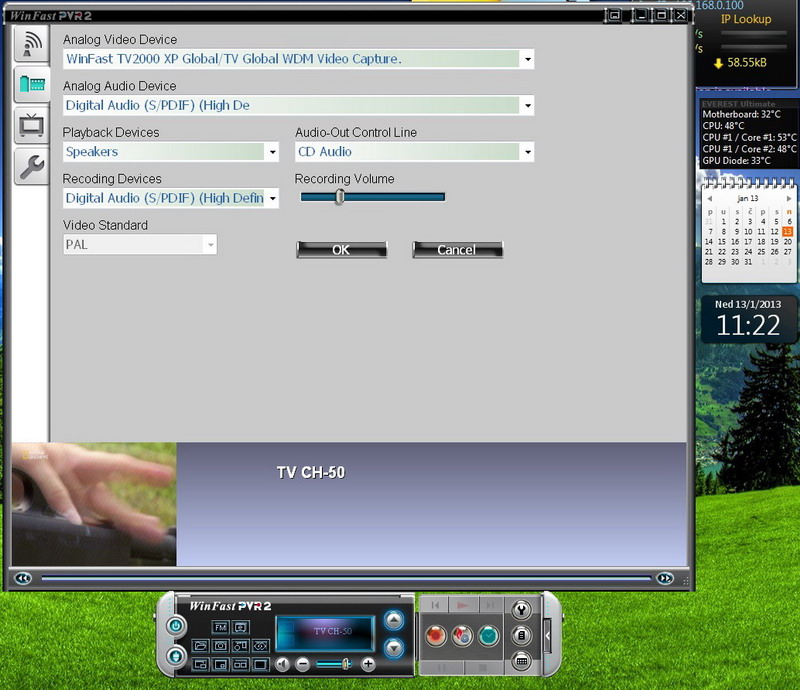Discard changes with the Cancel button

click(x=458, y=250)
